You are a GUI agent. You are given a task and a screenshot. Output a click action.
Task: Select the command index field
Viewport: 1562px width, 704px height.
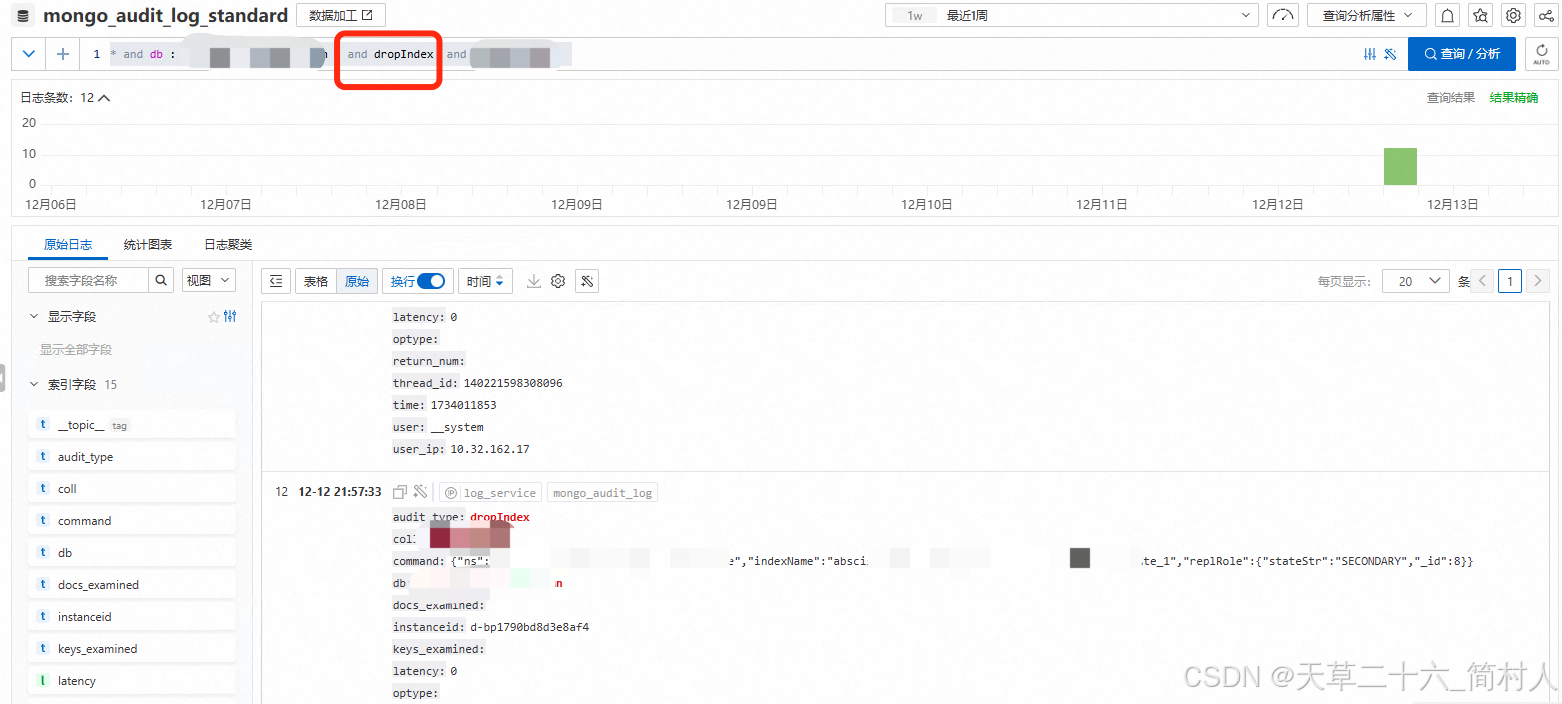click(x=133, y=521)
